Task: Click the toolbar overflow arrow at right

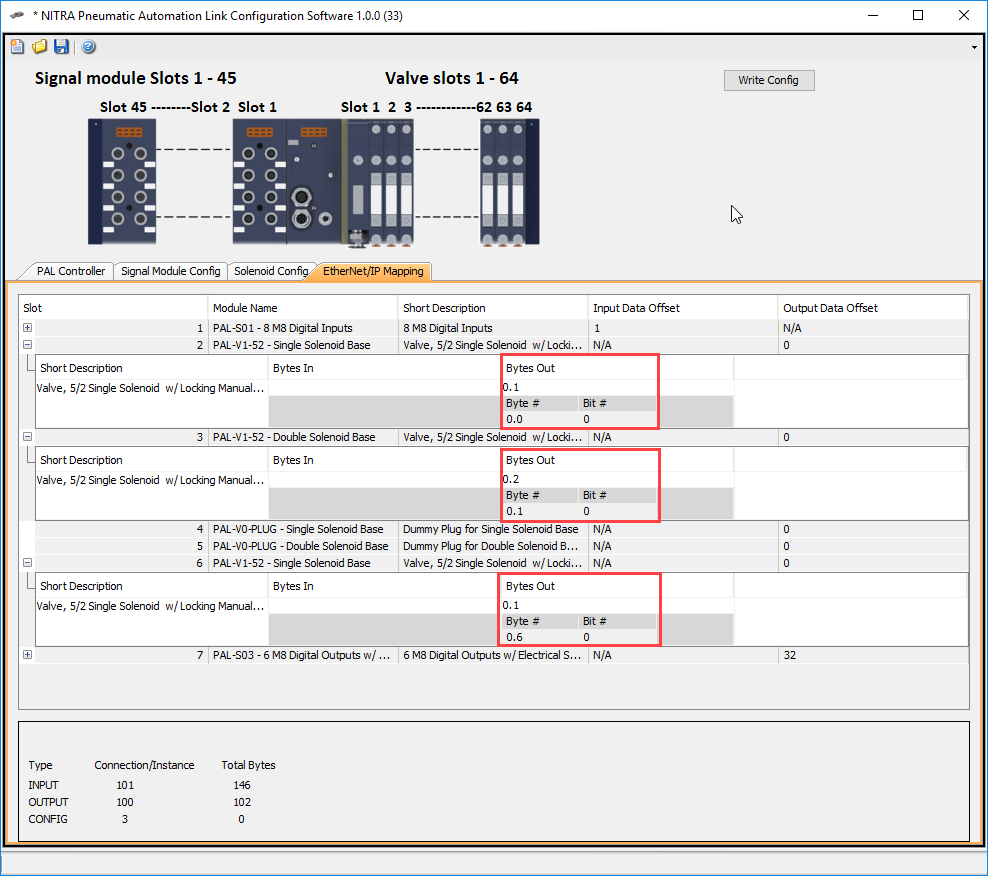Action: click(x=974, y=47)
